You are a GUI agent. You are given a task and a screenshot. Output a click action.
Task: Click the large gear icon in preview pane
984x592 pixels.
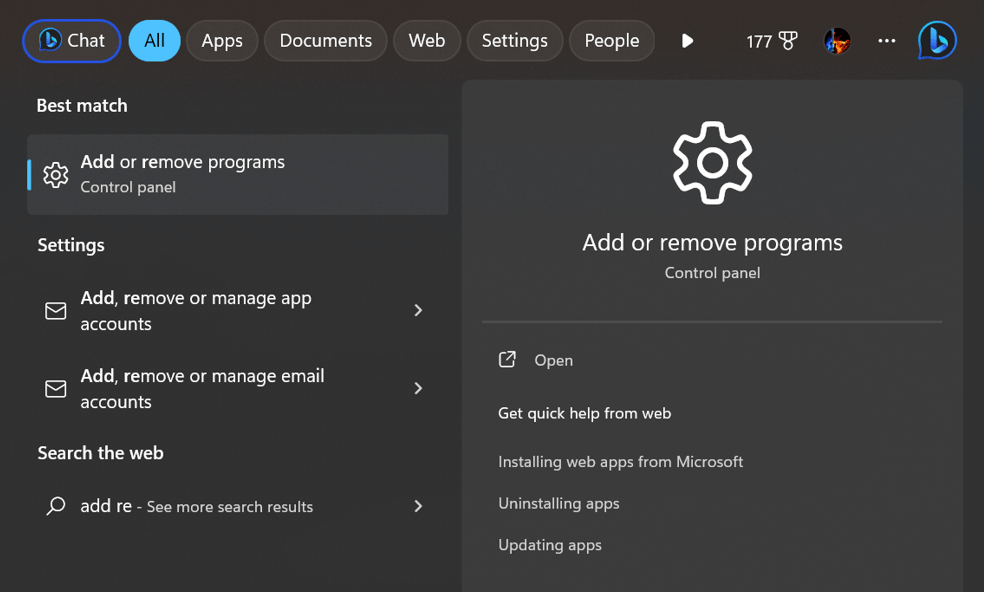click(712, 163)
